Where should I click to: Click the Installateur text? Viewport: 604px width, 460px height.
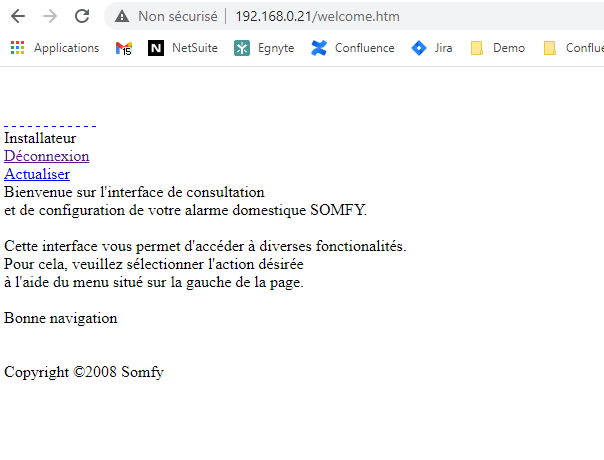point(40,138)
